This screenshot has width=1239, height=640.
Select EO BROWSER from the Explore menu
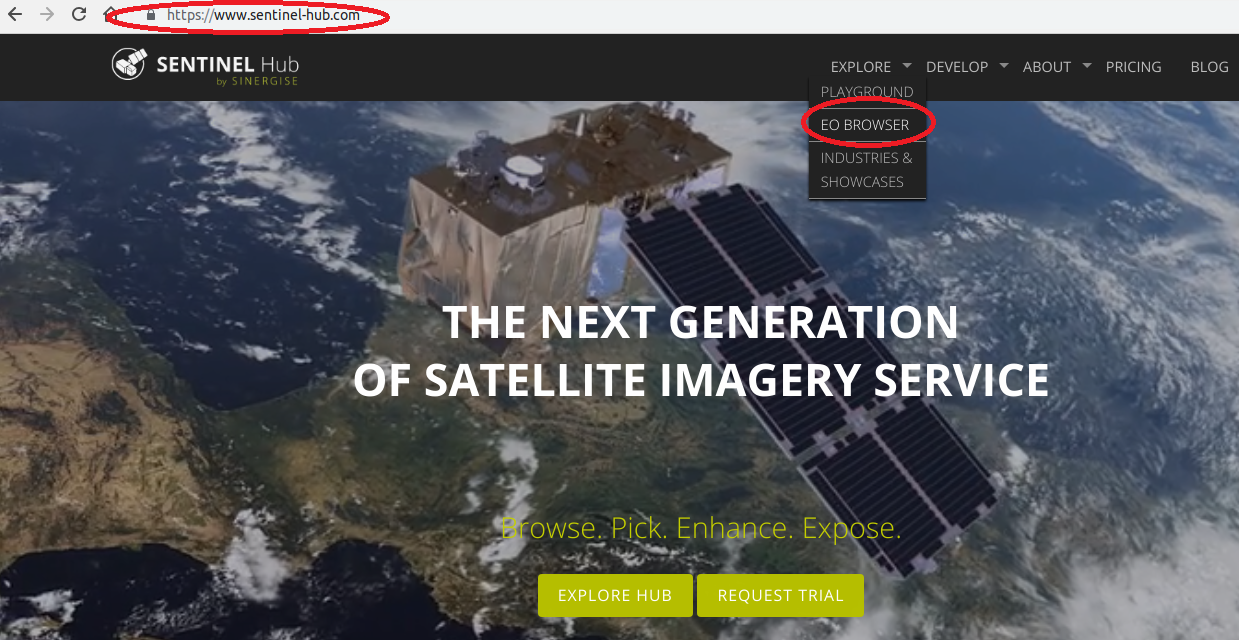tap(865, 125)
